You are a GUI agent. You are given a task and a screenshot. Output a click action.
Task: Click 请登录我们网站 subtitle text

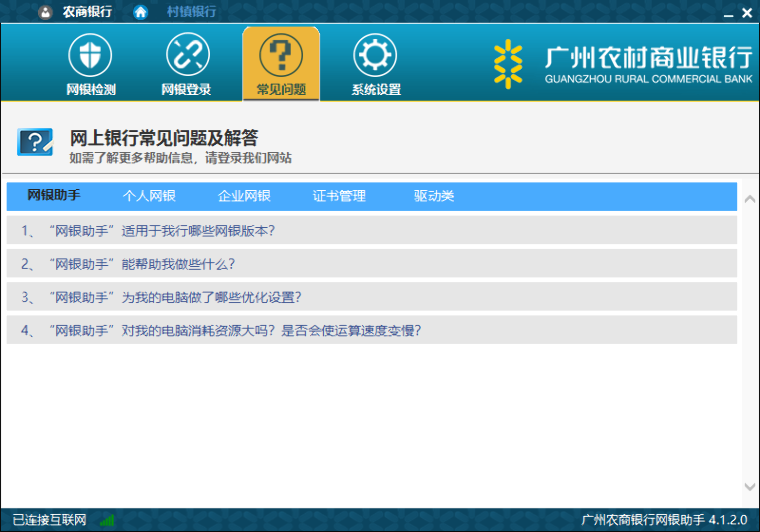[248, 158]
